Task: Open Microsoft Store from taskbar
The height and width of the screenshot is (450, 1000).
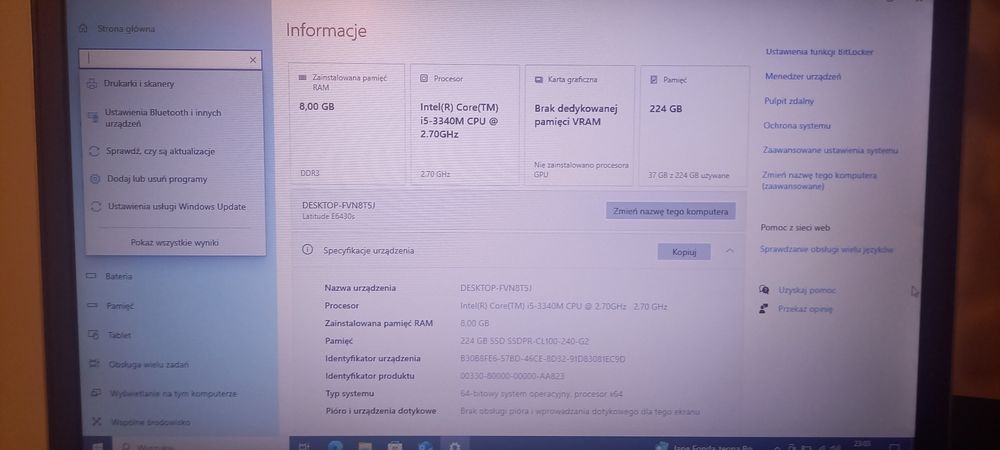Action: (x=395, y=445)
